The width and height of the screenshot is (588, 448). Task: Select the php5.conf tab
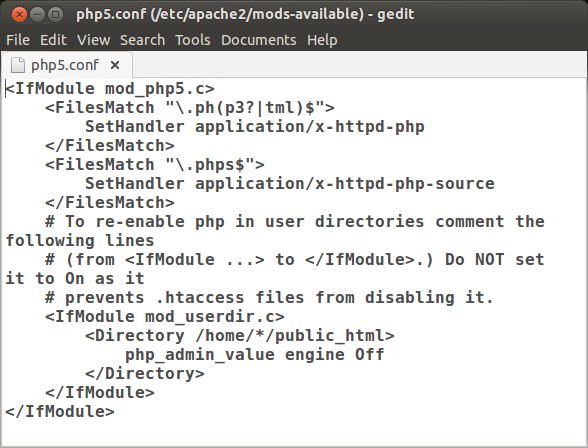point(66,65)
